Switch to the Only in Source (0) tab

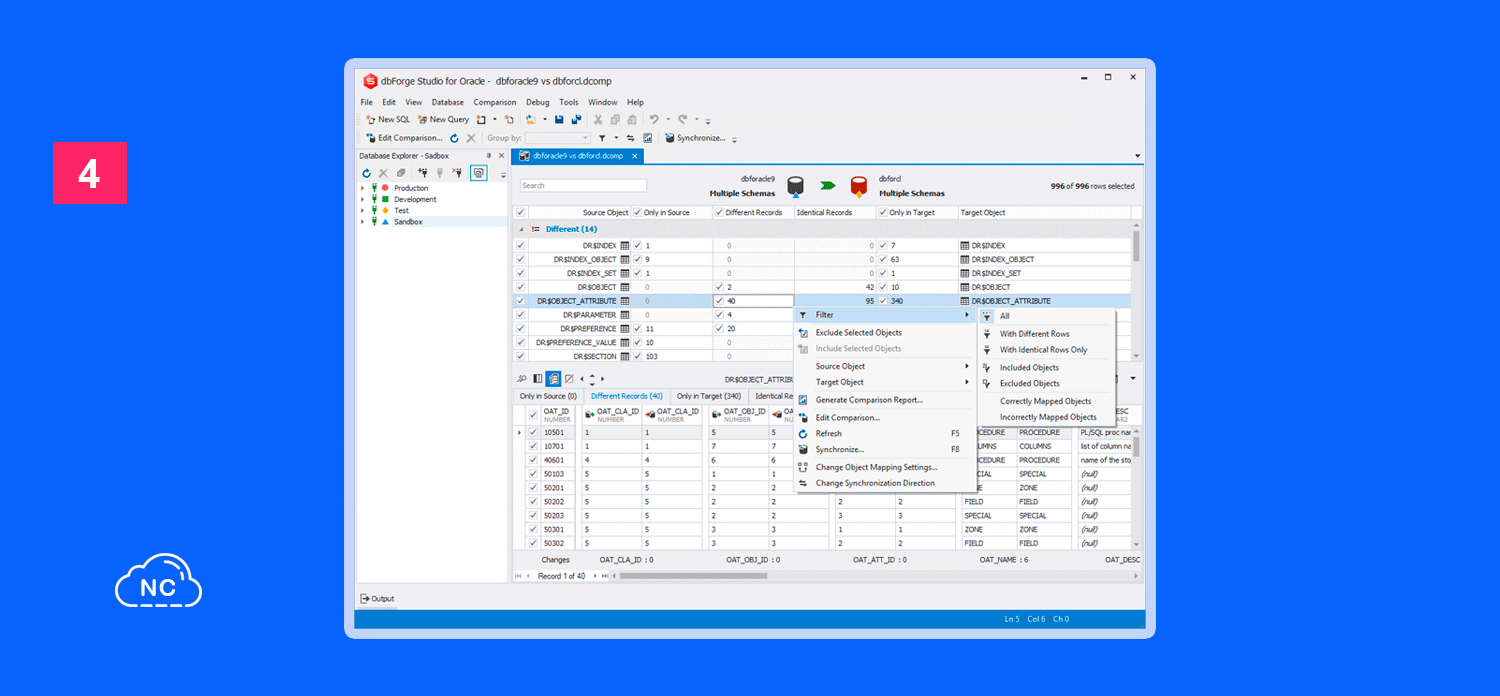548,396
